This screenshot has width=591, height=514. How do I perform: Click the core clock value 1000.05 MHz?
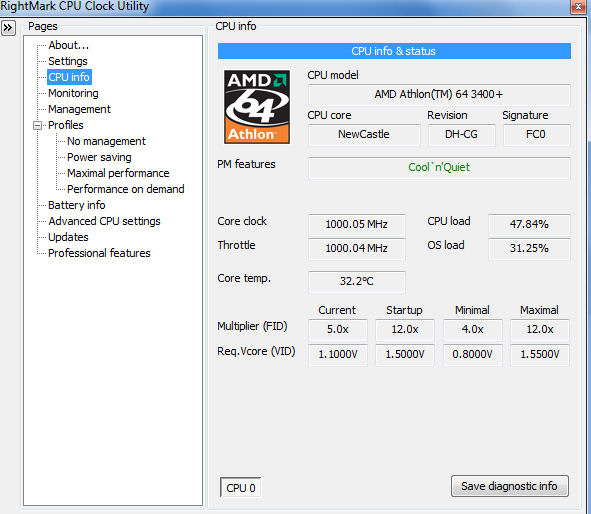[x=357, y=224]
